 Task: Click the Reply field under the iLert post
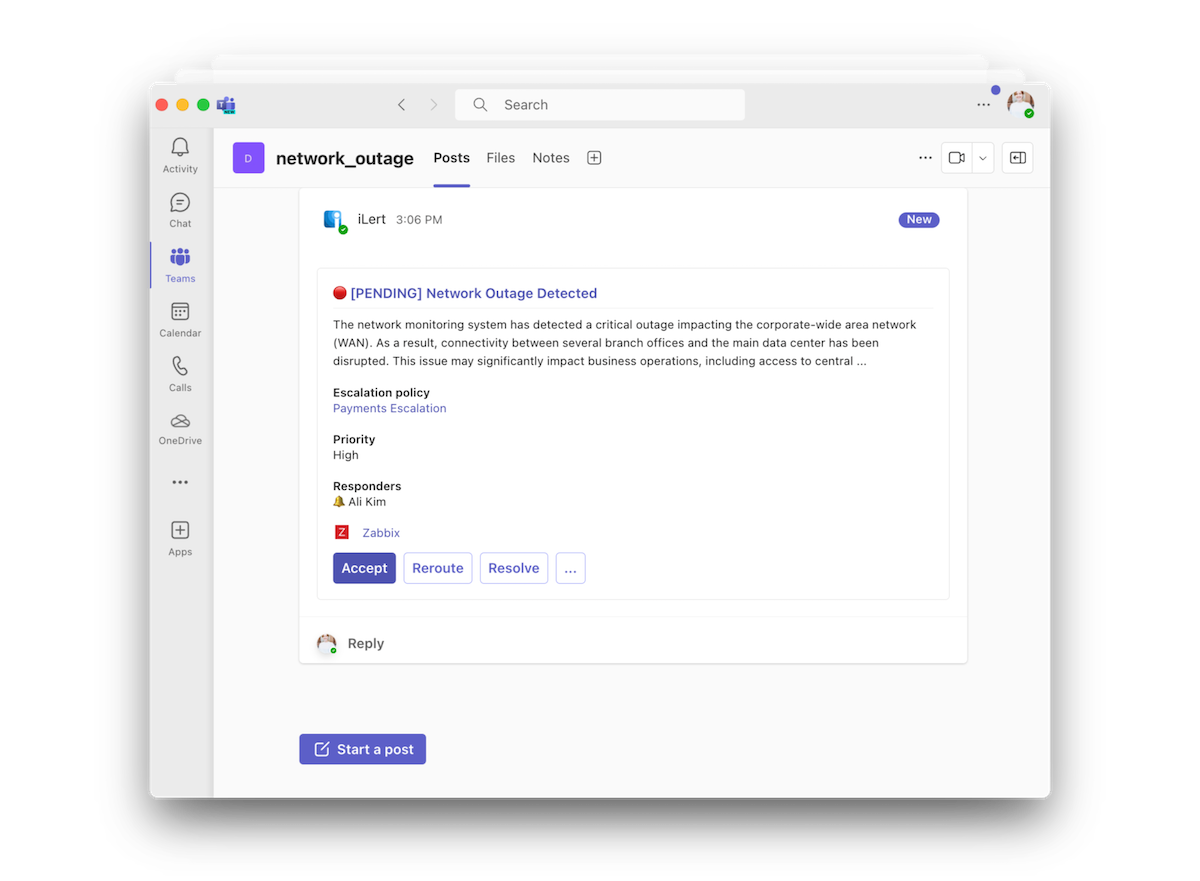tap(365, 644)
